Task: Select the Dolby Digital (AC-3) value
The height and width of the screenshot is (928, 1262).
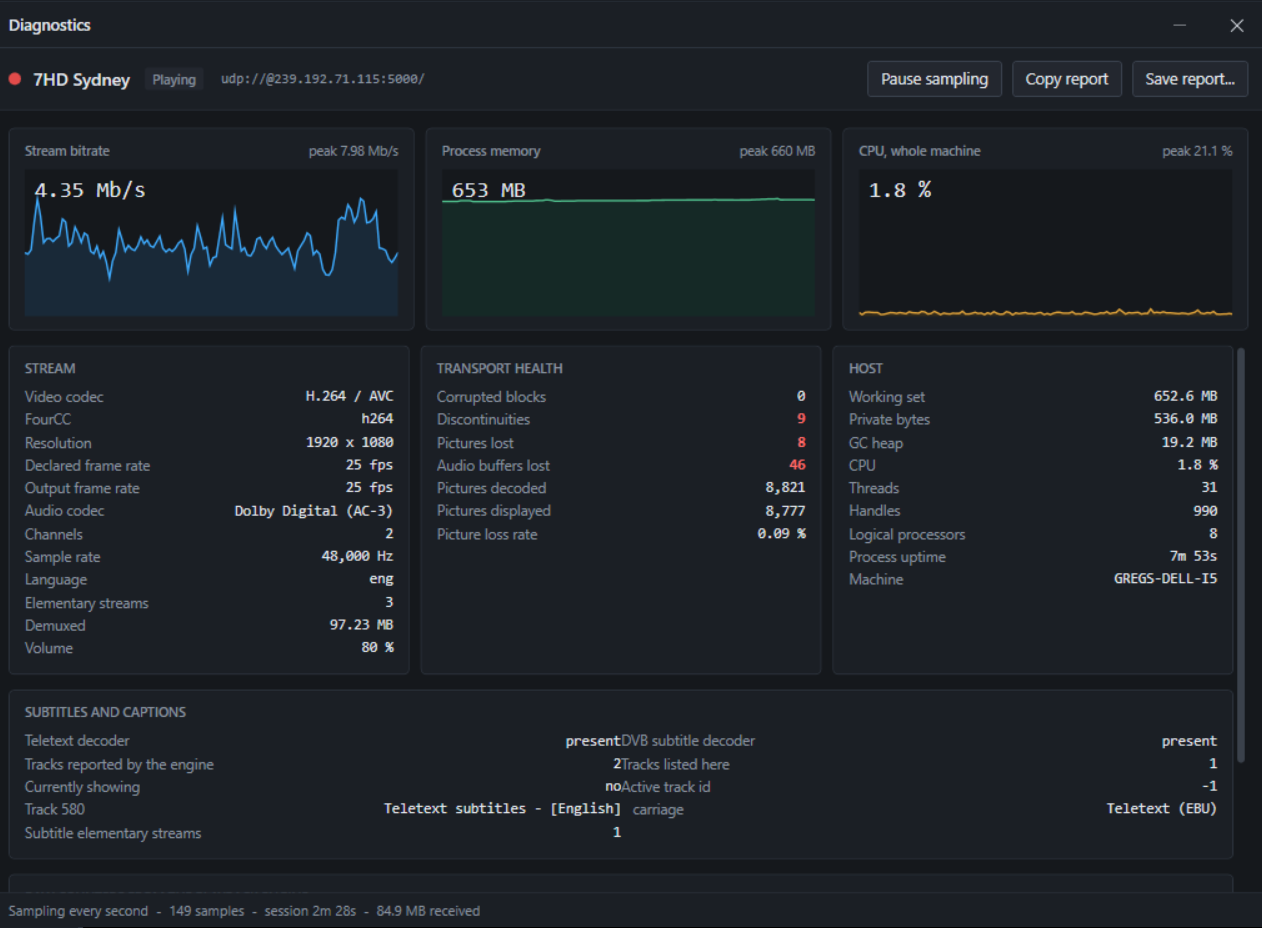Action: 314,511
